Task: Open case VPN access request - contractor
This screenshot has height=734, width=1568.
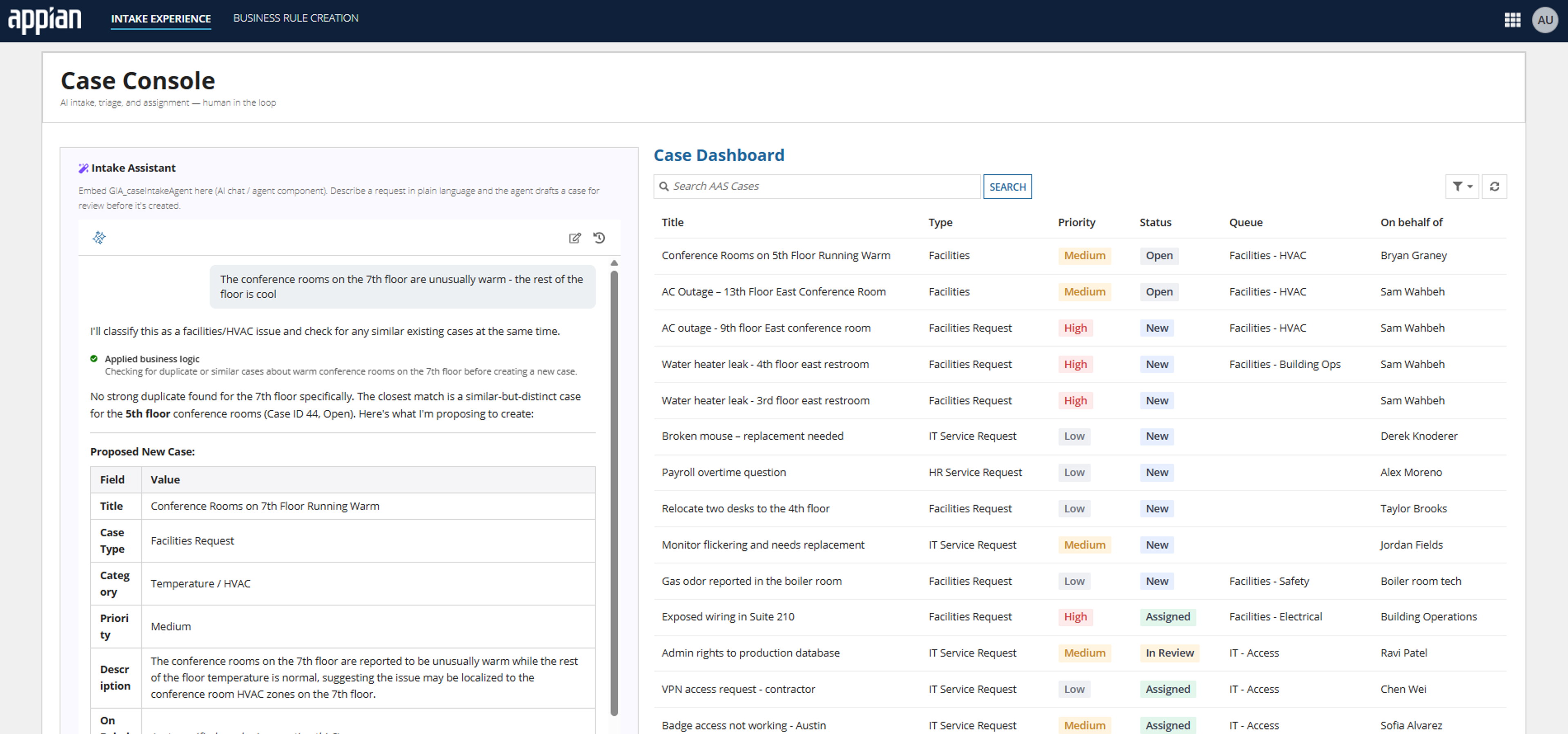Action: point(738,689)
